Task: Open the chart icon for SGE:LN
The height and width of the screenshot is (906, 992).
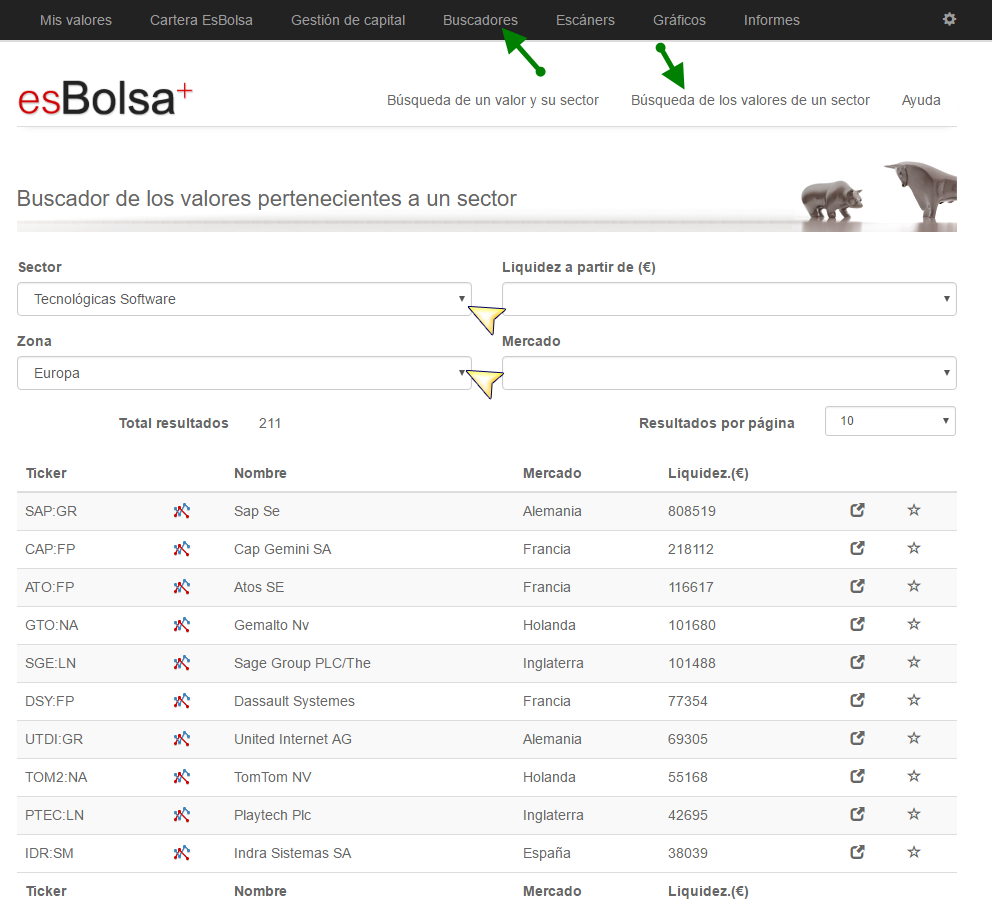Action: (182, 662)
